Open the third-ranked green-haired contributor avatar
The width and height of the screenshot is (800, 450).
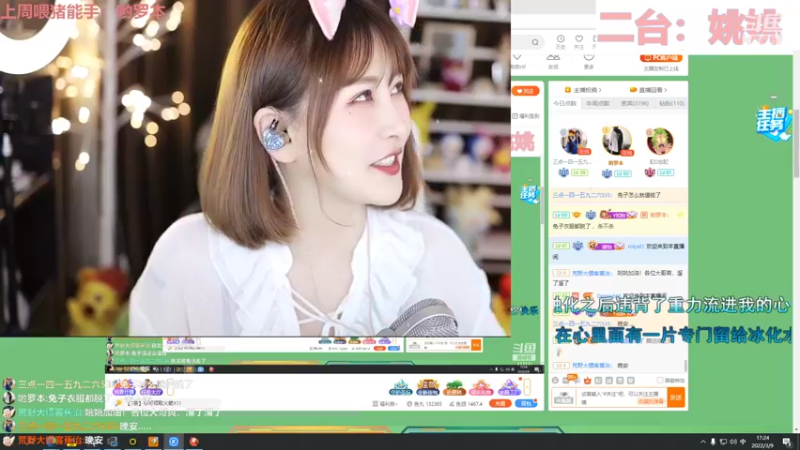[x=660, y=141]
